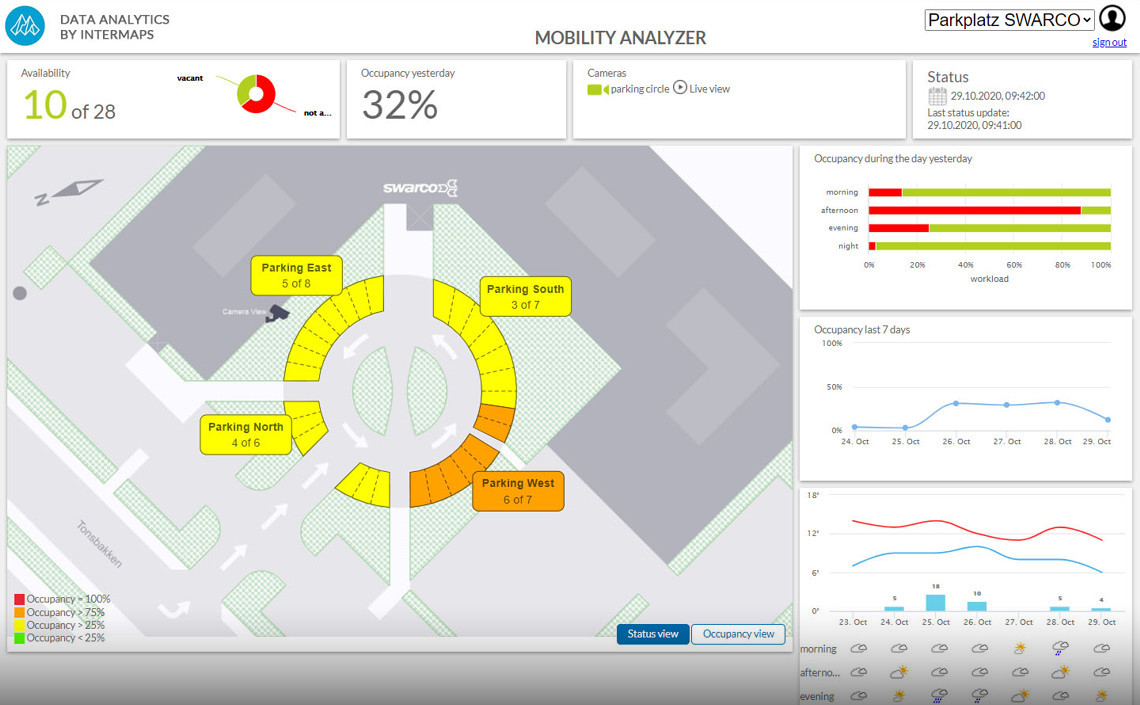Select the Parking North label
This screenshot has height=705, width=1140.
click(x=246, y=435)
